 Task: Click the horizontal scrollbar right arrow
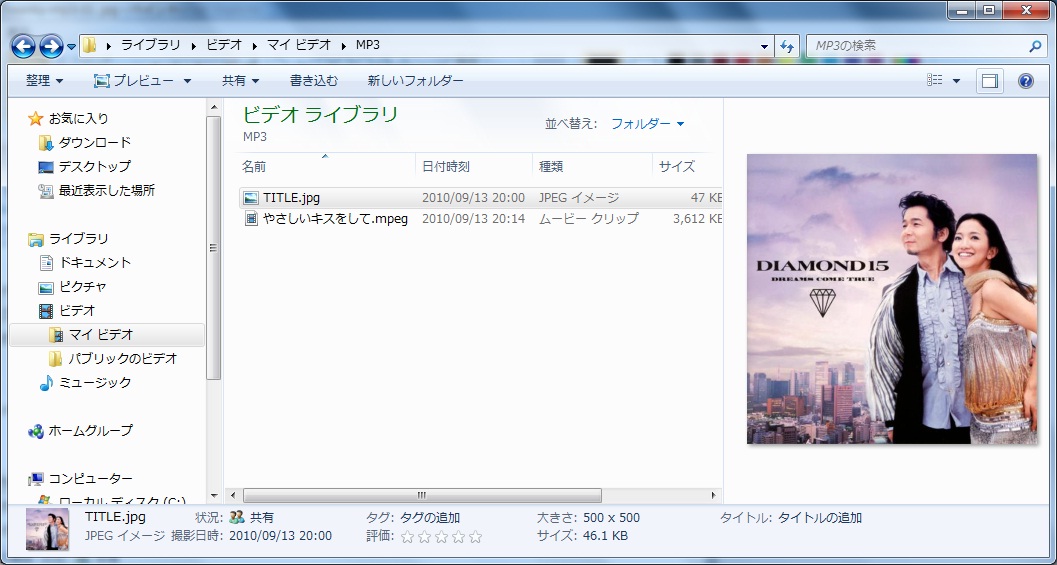point(714,496)
